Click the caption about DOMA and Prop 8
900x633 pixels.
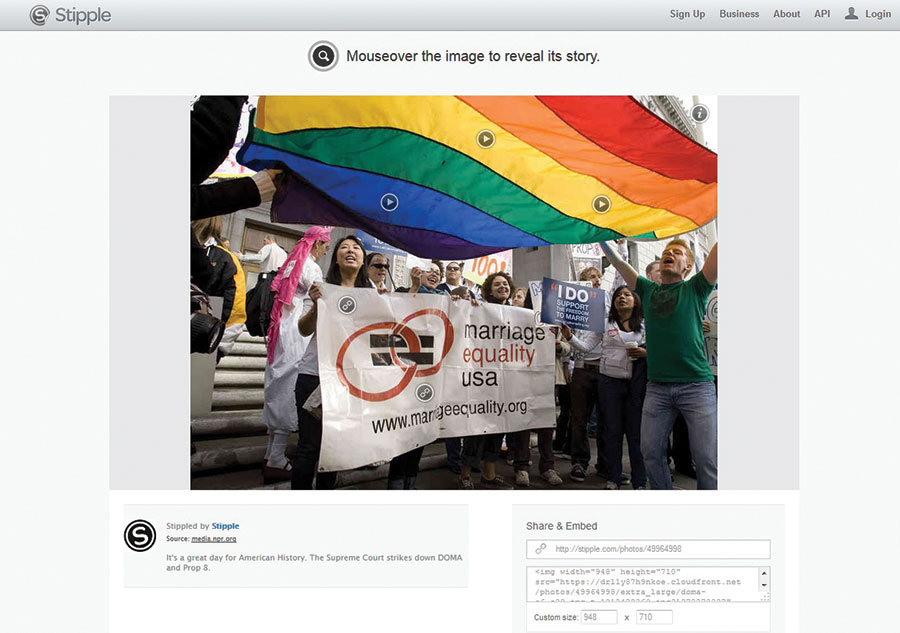(x=314, y=562)
